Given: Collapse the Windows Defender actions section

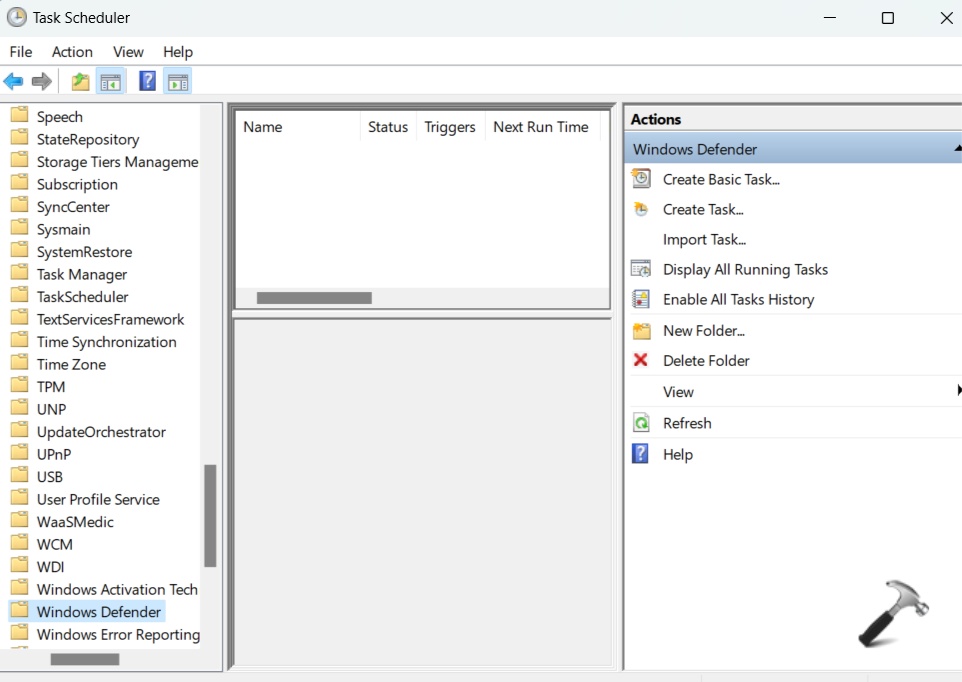Looking at the screenshot, I should tap(957, 148).
